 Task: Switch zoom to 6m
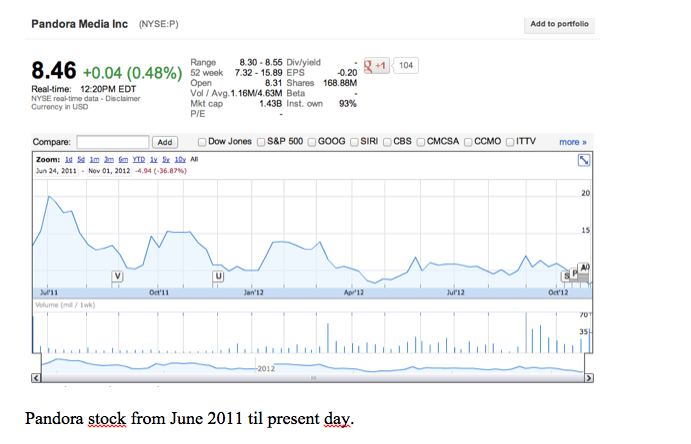click(x=123, y=159)
